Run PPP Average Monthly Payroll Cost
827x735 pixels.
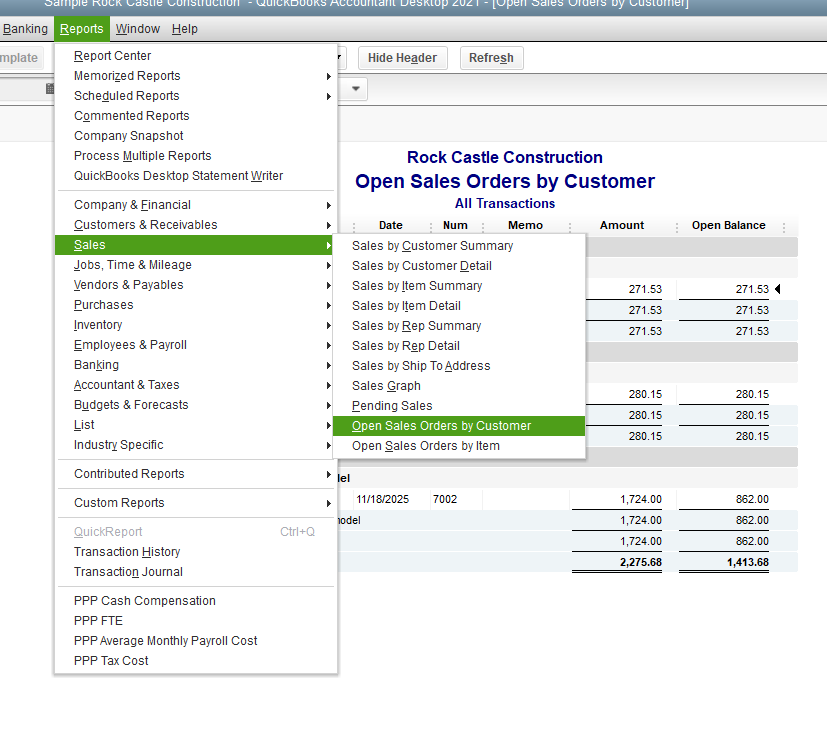(196, 642)
